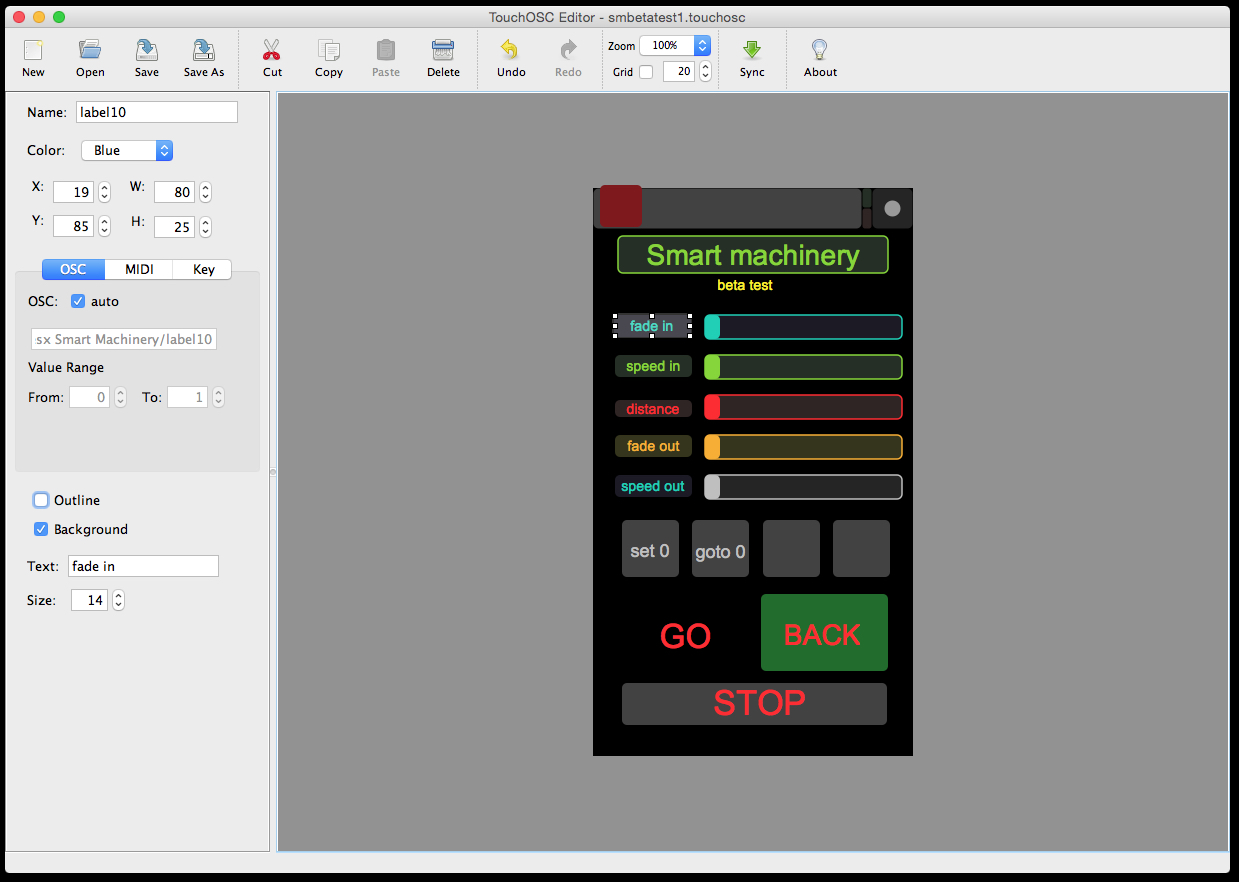Screen dimensions: 1239x882
Task: Click the OSC address field ending in label10
Action: click(124, 339)
